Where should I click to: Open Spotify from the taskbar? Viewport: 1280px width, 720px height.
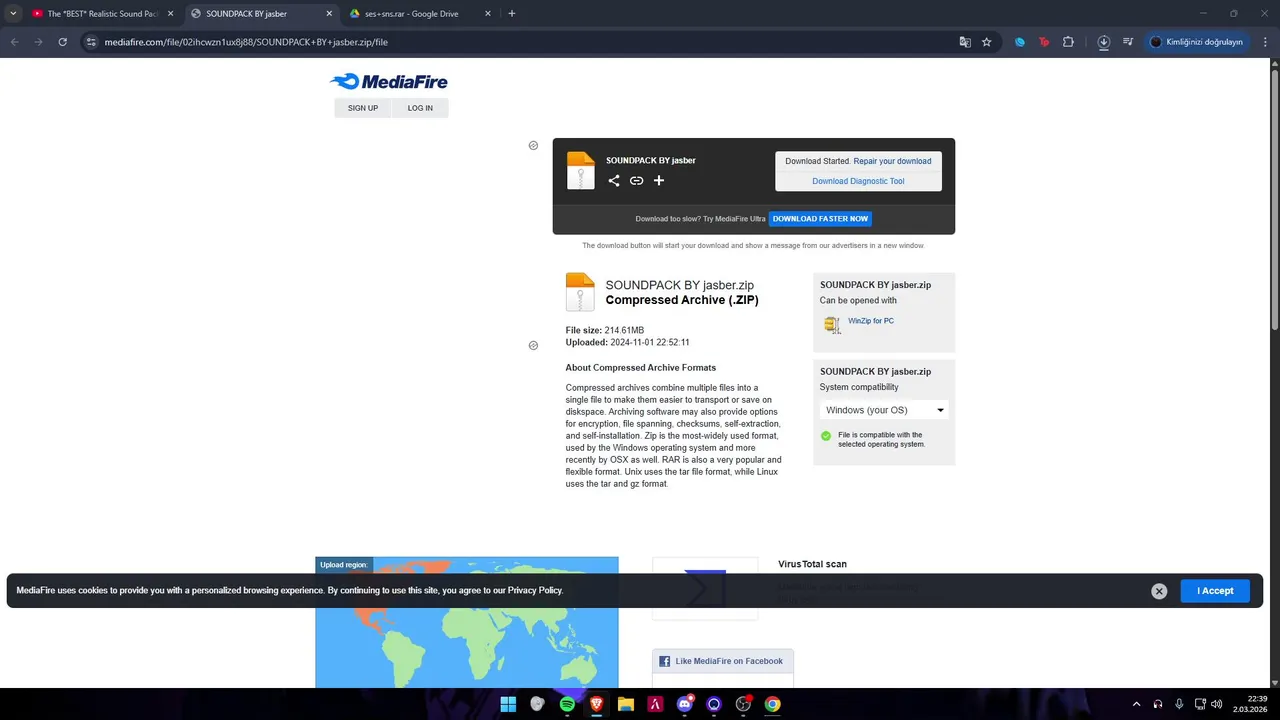pyautogui.click(x=567, y=704)
